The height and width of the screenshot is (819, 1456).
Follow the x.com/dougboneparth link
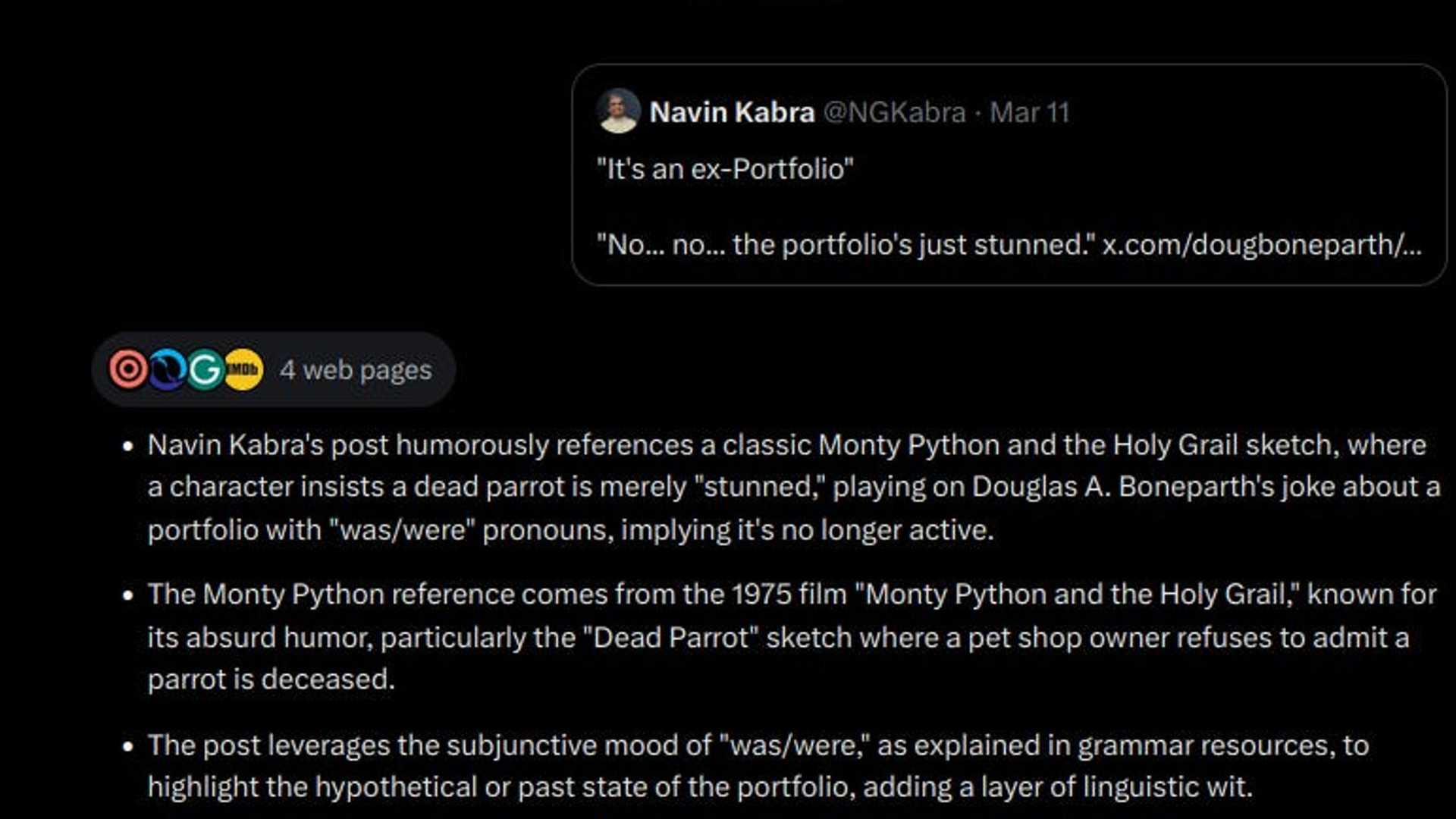1261,244
